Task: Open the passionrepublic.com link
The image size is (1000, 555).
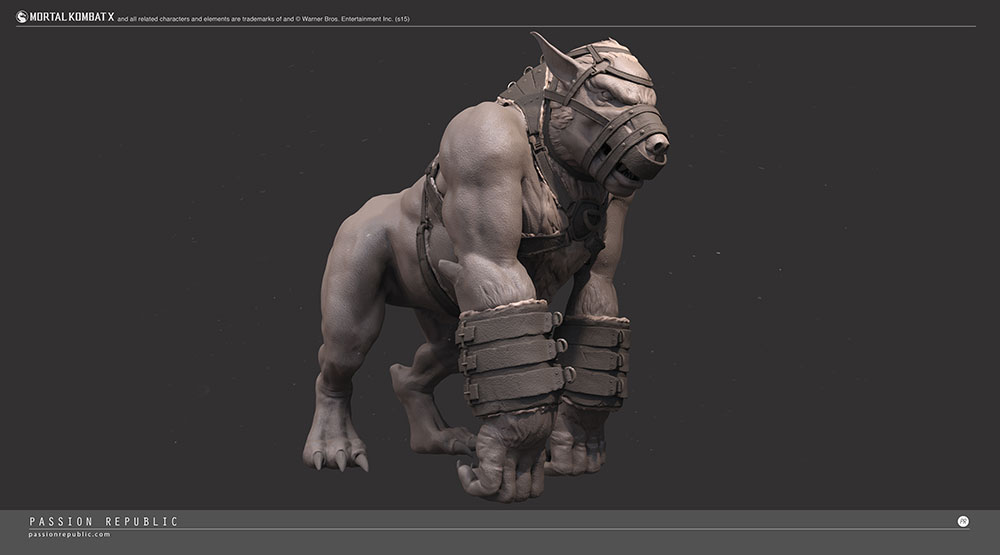Action: (x=69, y=535)
